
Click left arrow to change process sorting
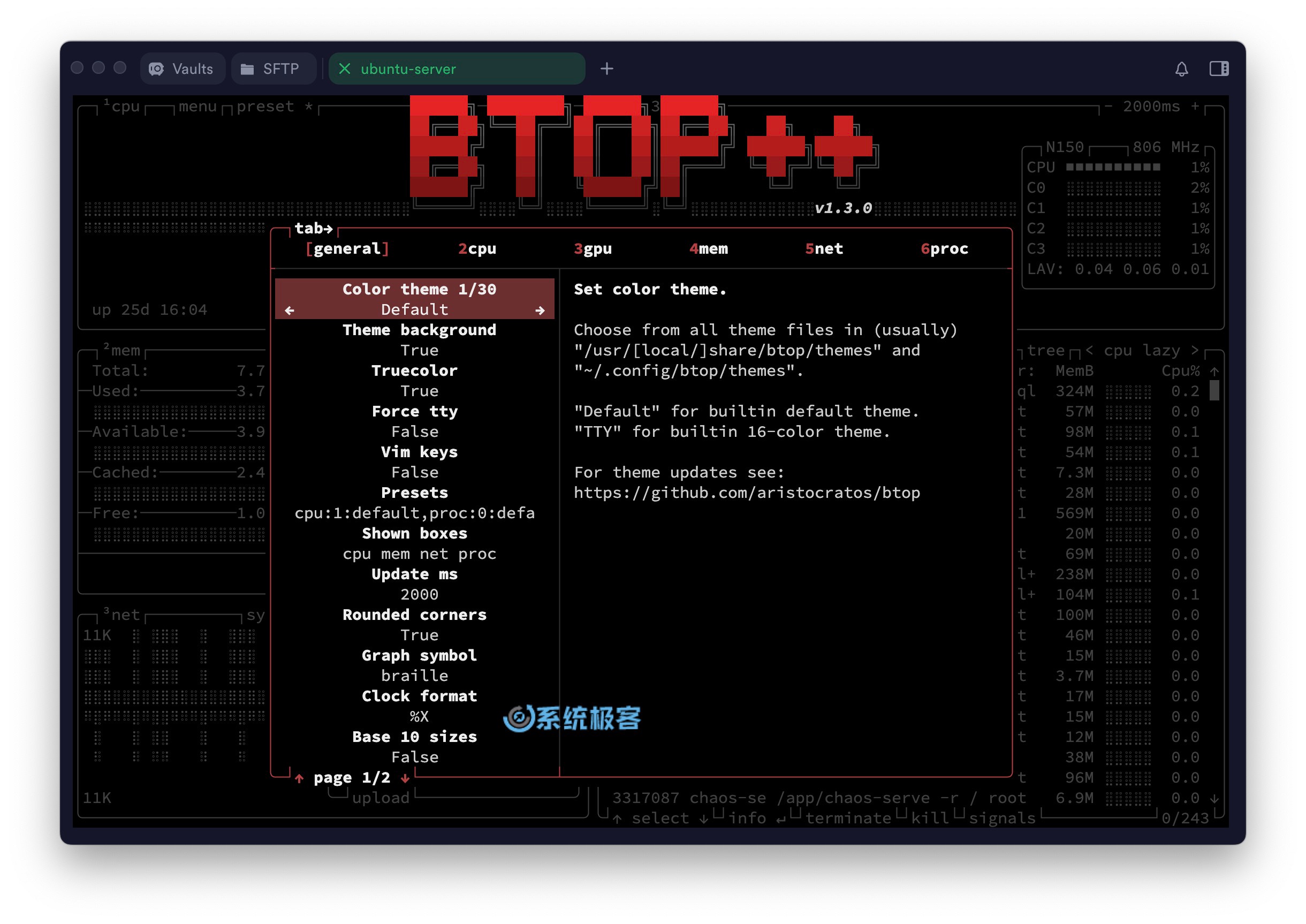(x=1089, y=350)
